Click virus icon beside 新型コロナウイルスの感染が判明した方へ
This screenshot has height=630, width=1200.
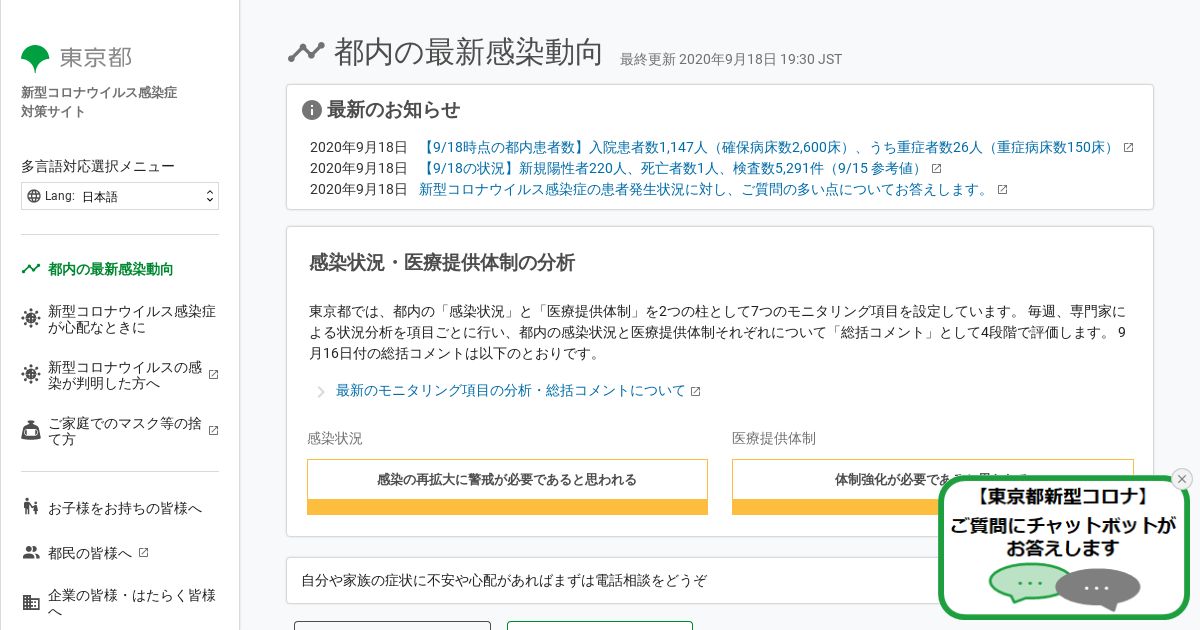(x=31, y=375)
